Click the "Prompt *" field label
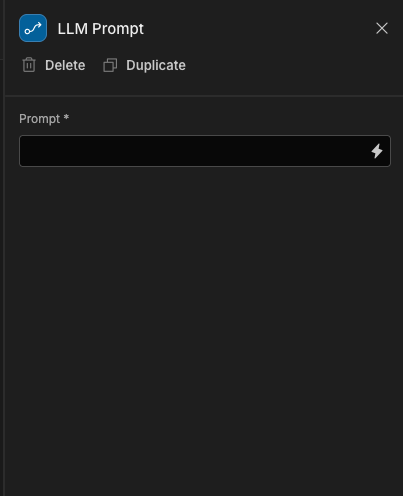The width and height of the screenshot is (403, 496). click(x=44, y=119)
